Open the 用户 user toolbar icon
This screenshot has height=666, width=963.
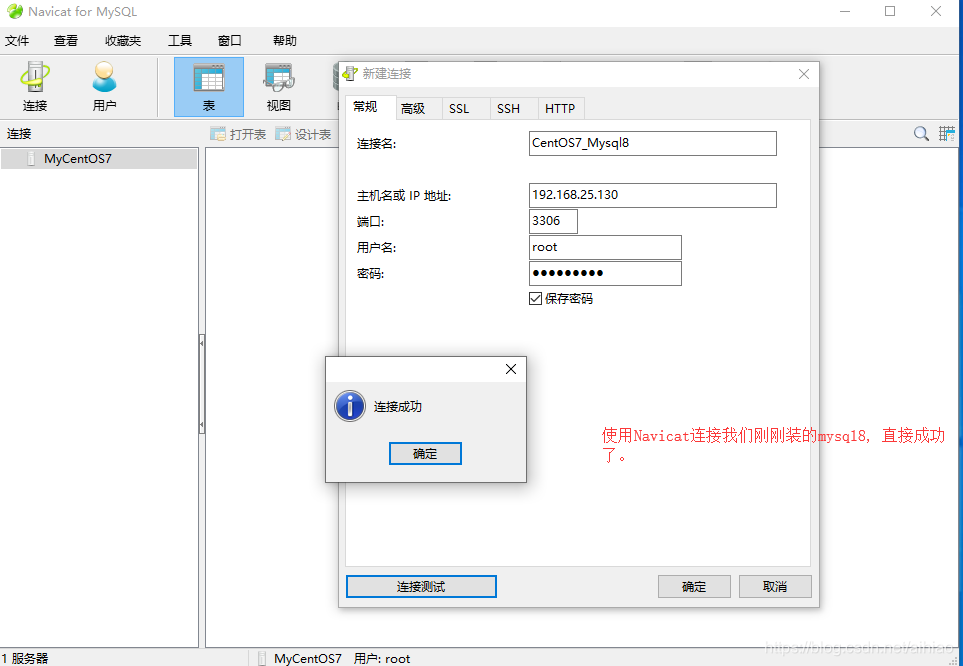pos(104,87)
